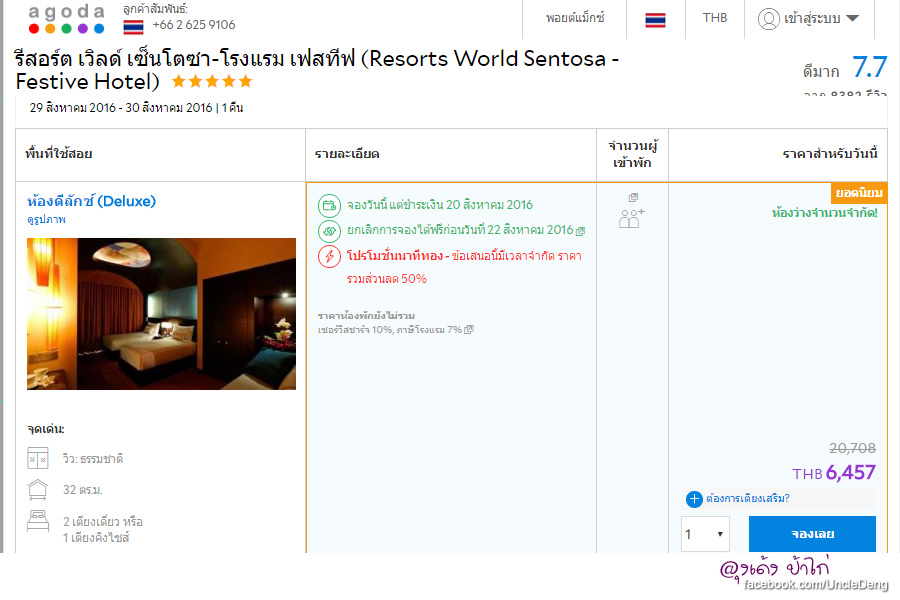Viewport: 900px width, 600px height.
Task: Open the THB currency selector
Action: tap(715, 19)
